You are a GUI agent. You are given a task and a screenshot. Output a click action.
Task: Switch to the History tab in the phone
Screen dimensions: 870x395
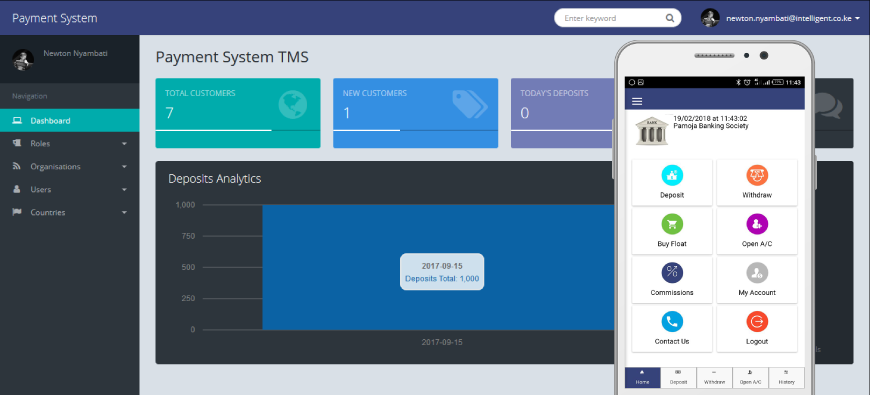pos(786,378)
